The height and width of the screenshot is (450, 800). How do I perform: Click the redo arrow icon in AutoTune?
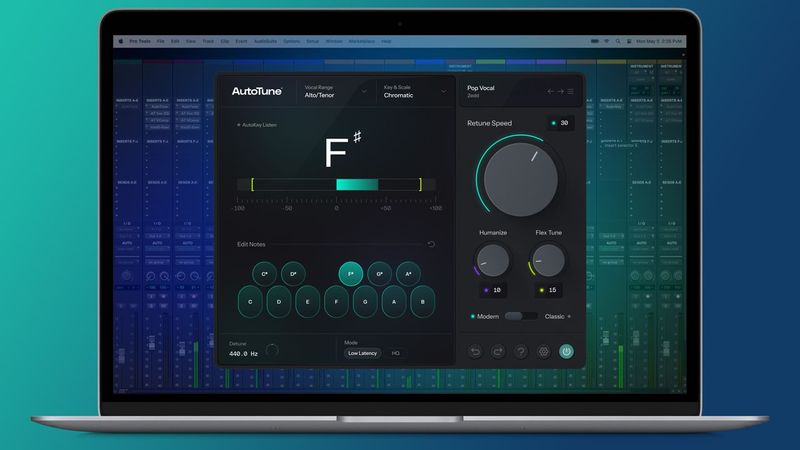(498, 352)
